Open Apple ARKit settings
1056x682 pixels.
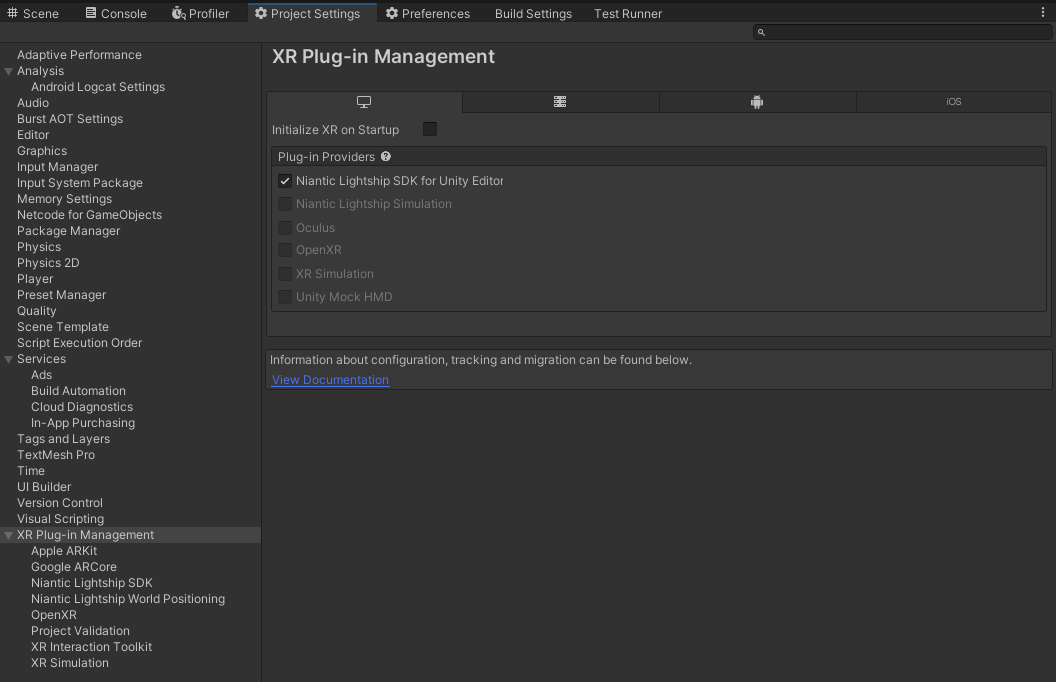(64, 551)
